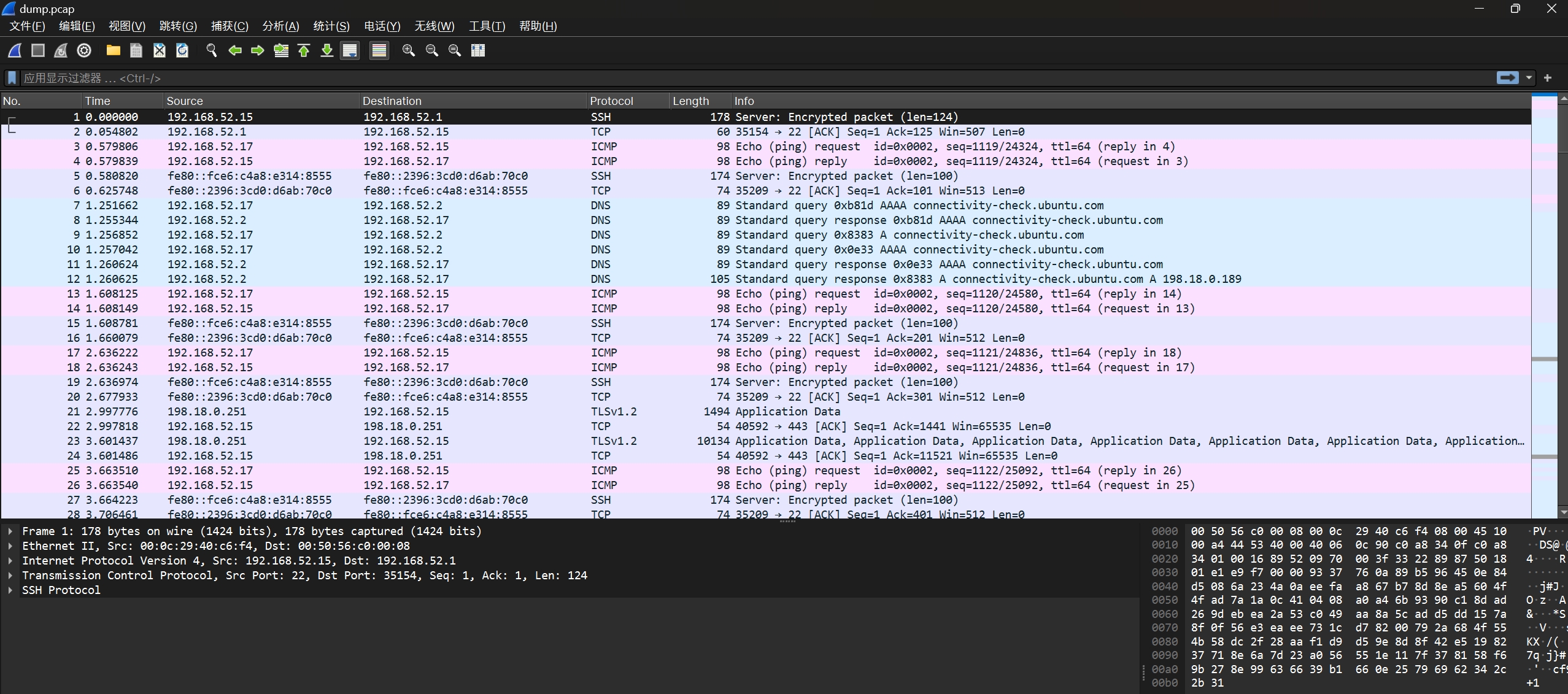Image resolution: width=1568 pixels, height=694 pixels.
Task: Start capturing packets with the shark fin icon
Action: point(15,50)
